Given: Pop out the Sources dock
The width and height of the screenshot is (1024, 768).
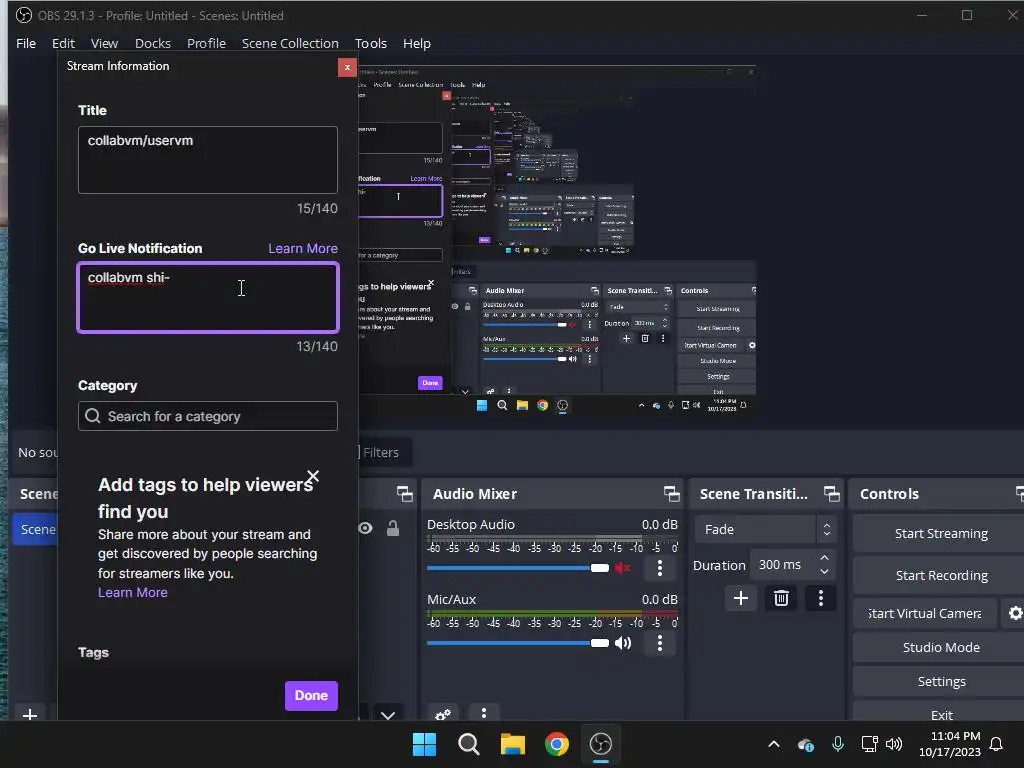Looking at the screenshot, I should tap(405, 494).
